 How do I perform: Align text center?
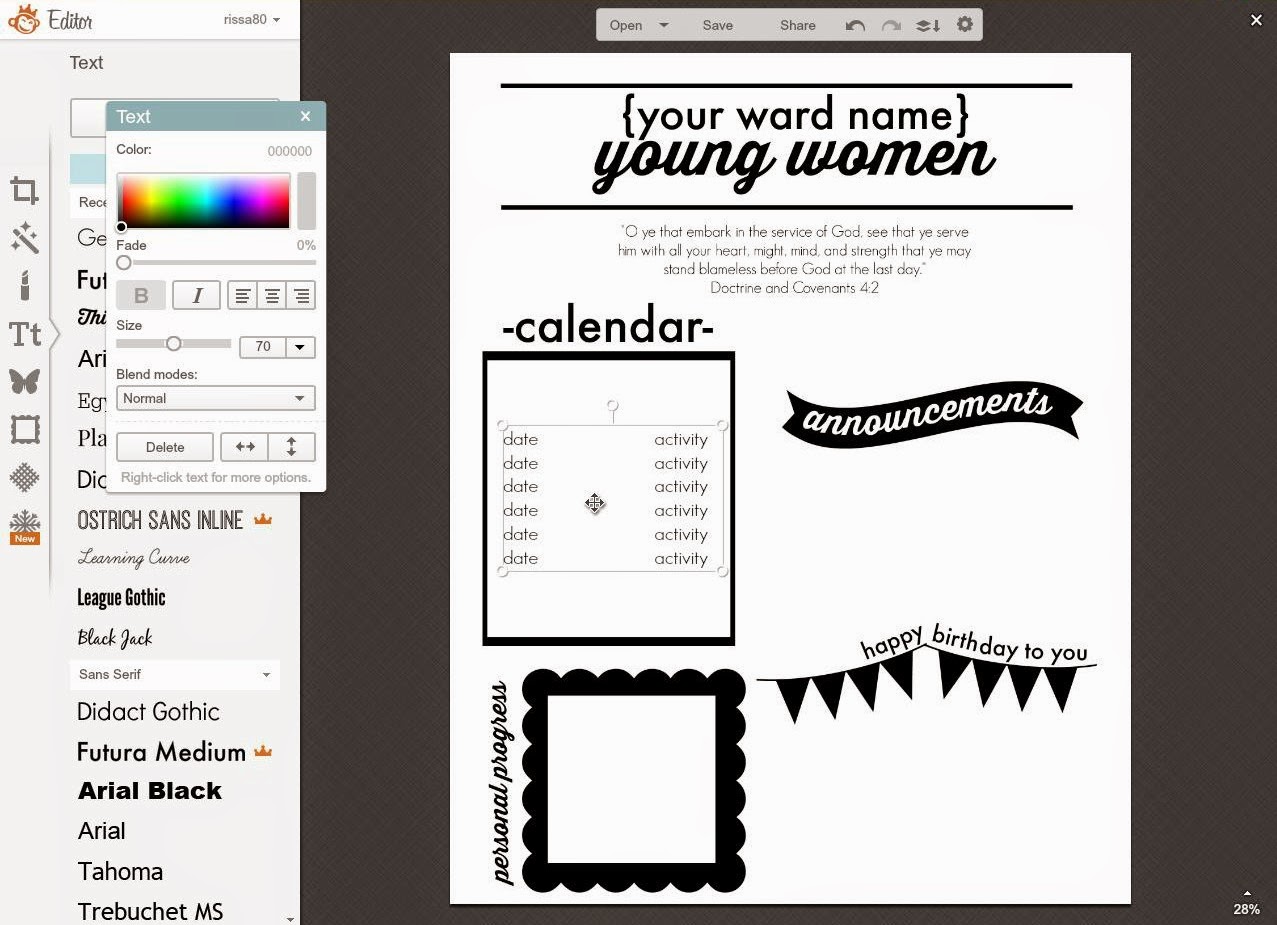point(272,295)
